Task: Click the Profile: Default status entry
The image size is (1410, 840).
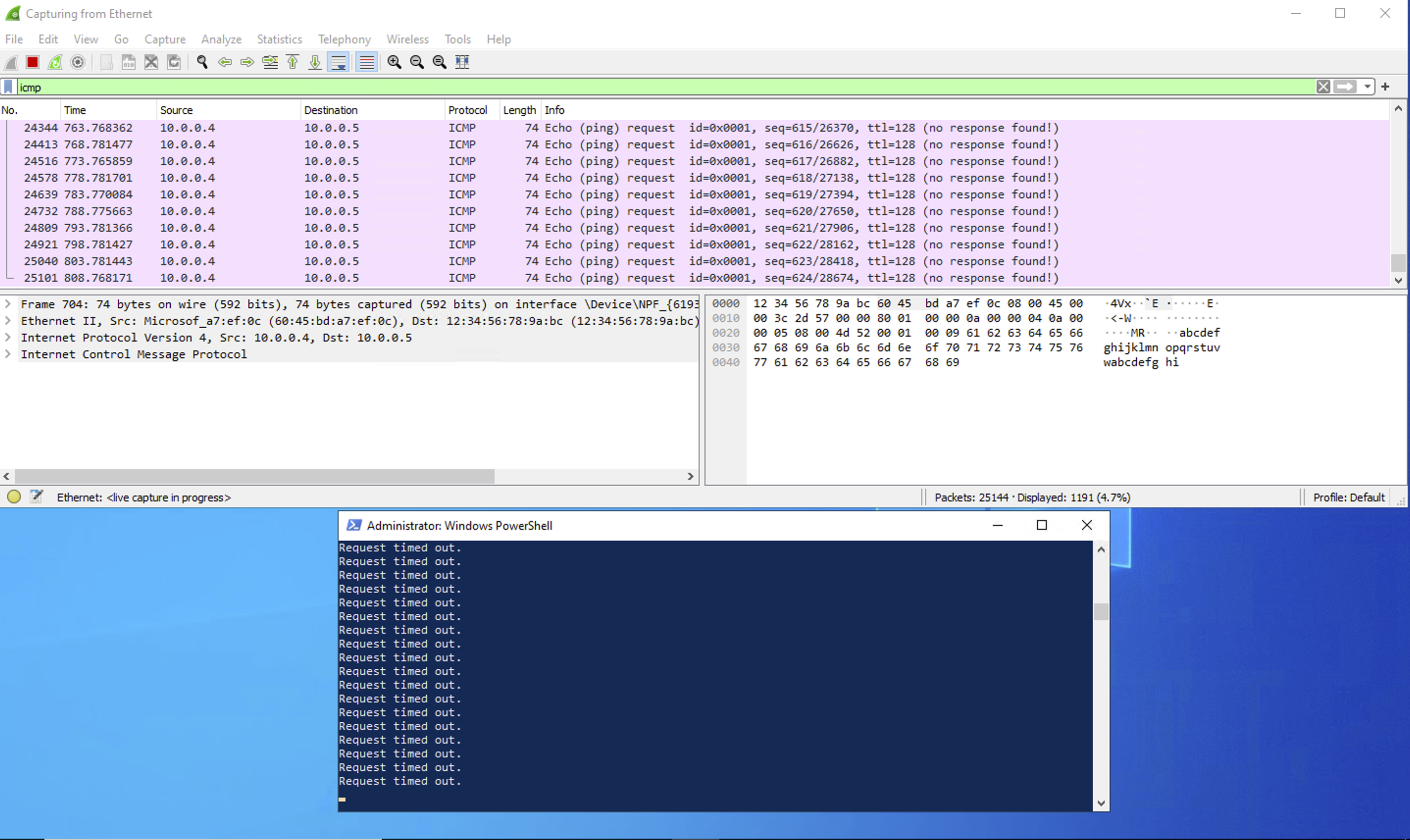Action: (x=1349, y=498)
